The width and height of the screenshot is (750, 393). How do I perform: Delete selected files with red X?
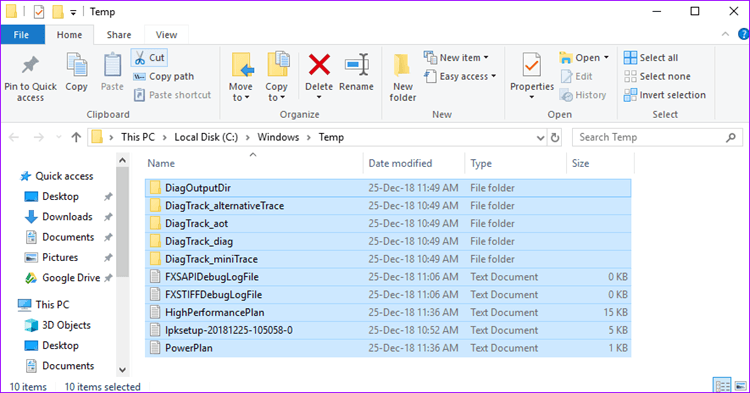pyautogui.click(x=319, y=65)
